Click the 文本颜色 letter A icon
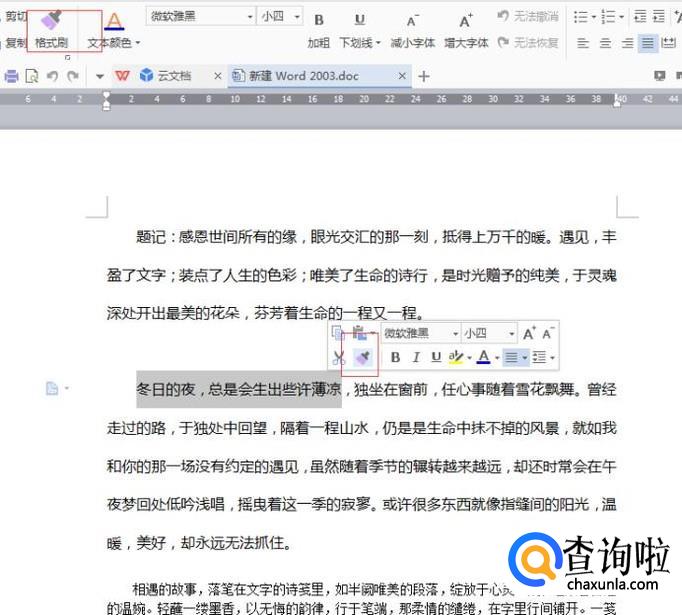 (114, 20)
